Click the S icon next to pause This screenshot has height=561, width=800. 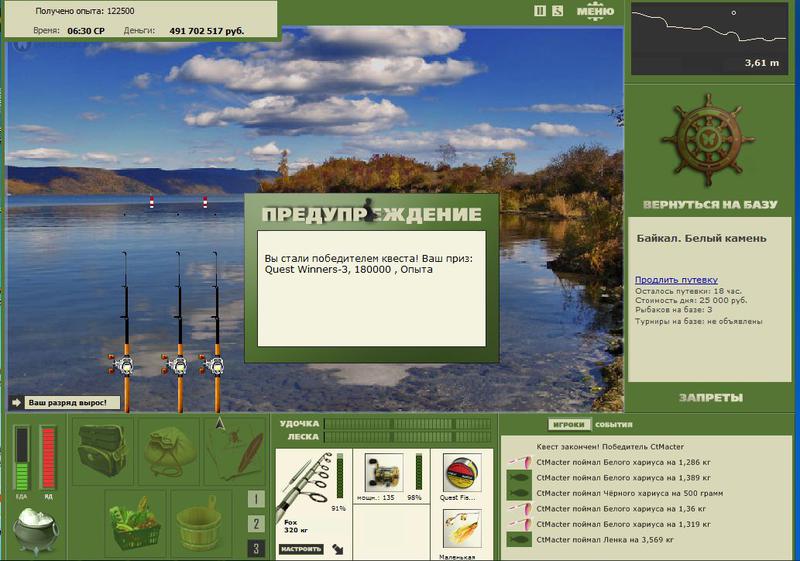point(558,11)
